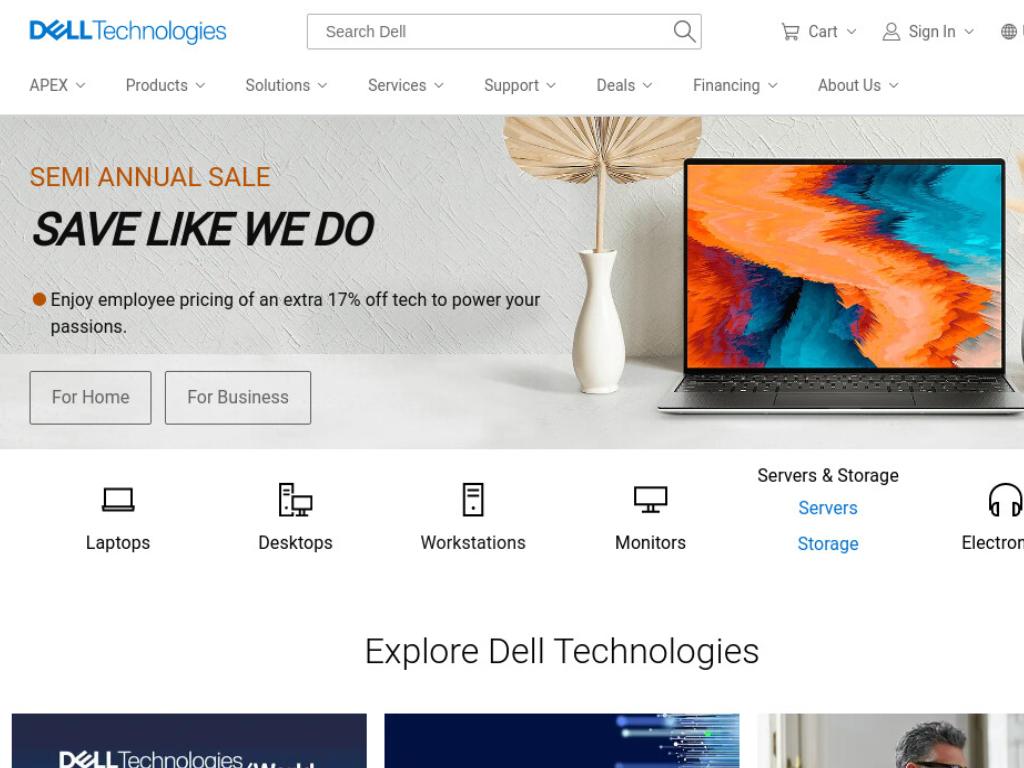The height and width of the screenshot is (768, 1024).
Task: Click the For Business button
Action: [238, 398]
